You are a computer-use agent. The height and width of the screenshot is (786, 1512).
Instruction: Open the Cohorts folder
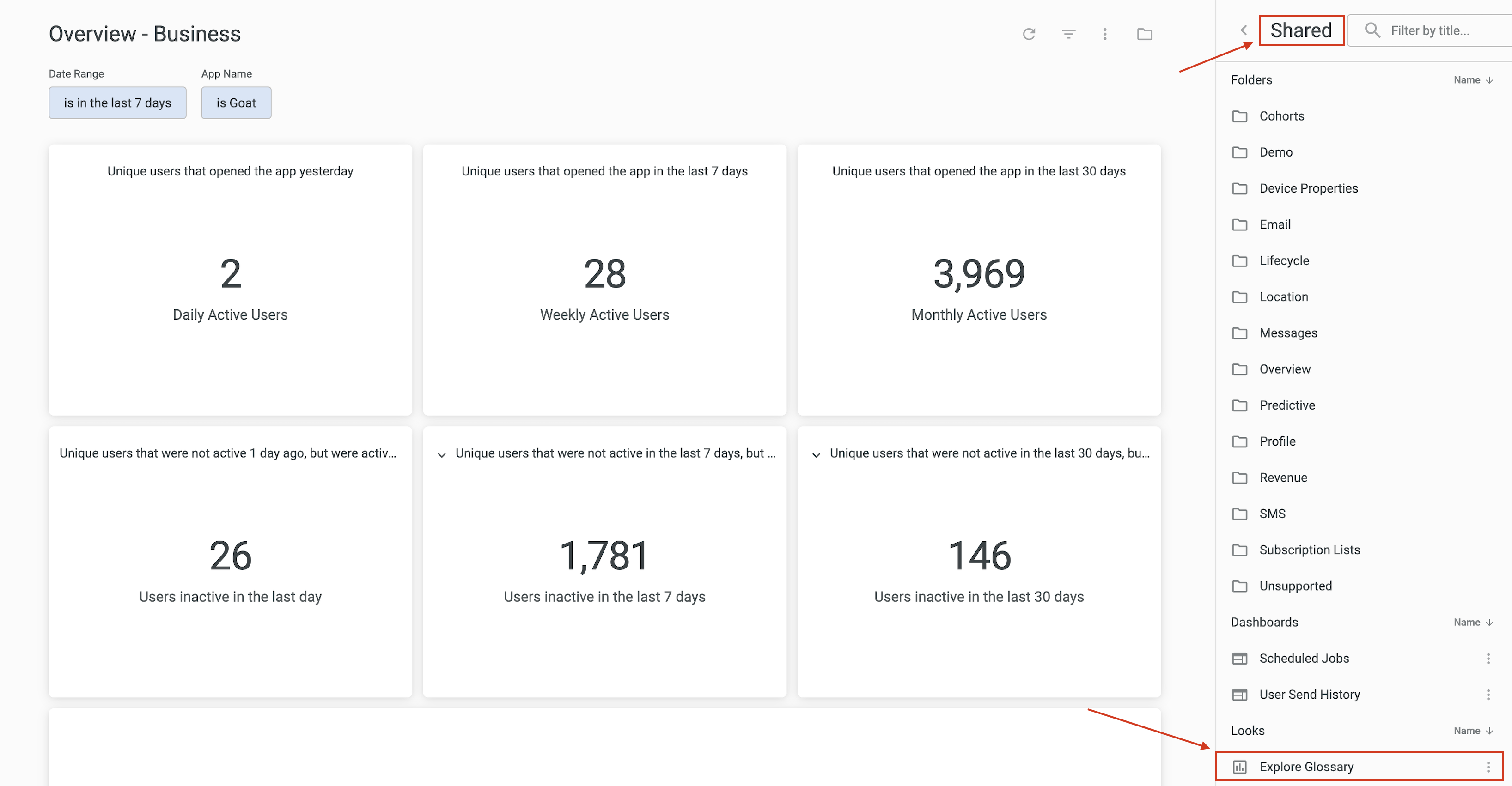pos(1281,116)
